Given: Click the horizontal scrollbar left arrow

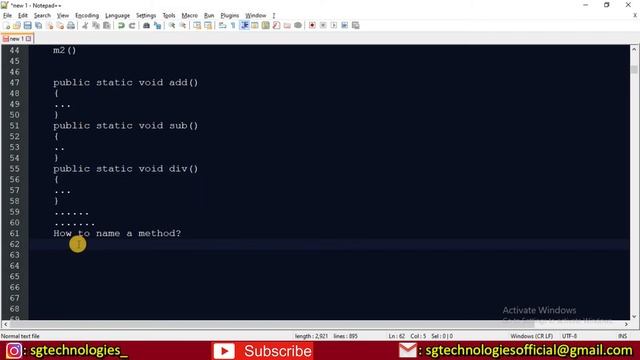Looking at the screenshot, I should click(x=5, y=324).
